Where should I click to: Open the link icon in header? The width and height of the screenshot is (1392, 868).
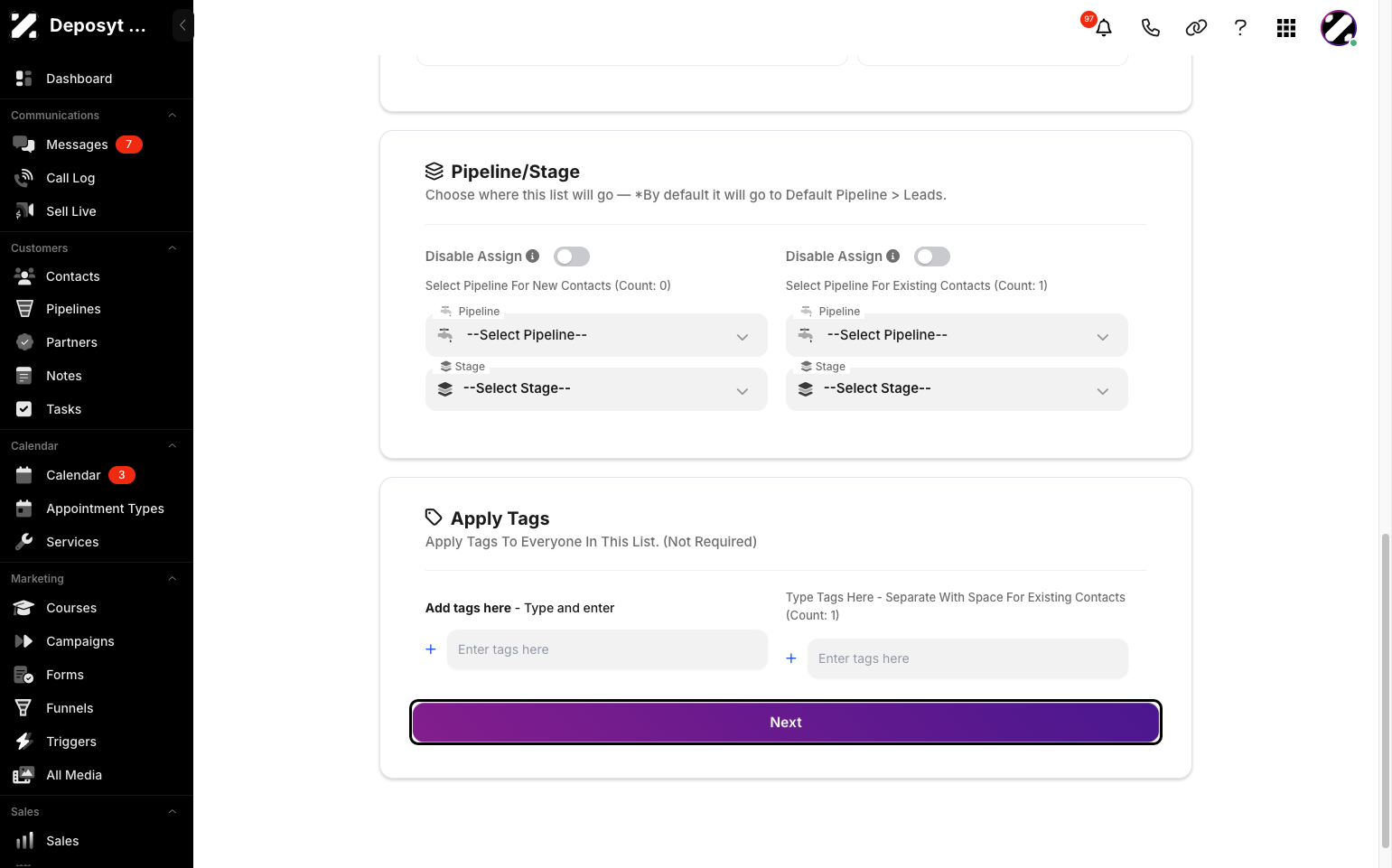pyautogui.click(x=1196, y=28)
